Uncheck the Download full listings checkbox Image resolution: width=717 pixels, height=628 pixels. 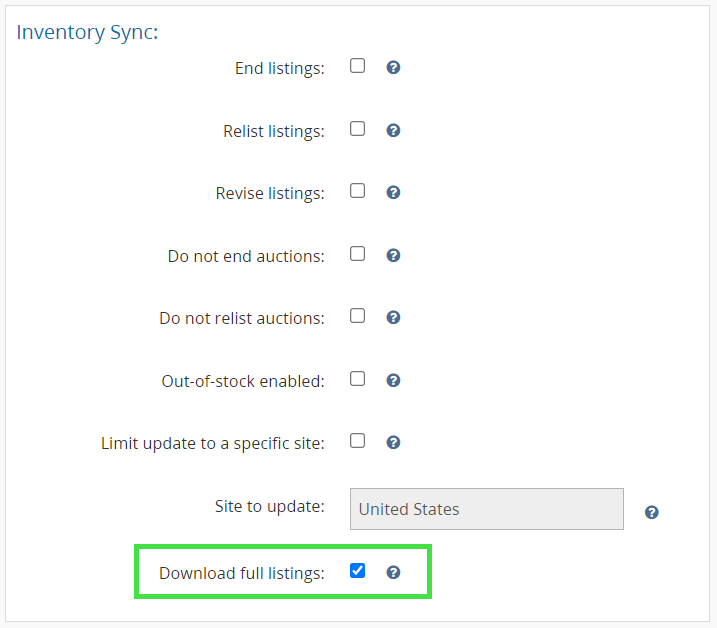357,571
